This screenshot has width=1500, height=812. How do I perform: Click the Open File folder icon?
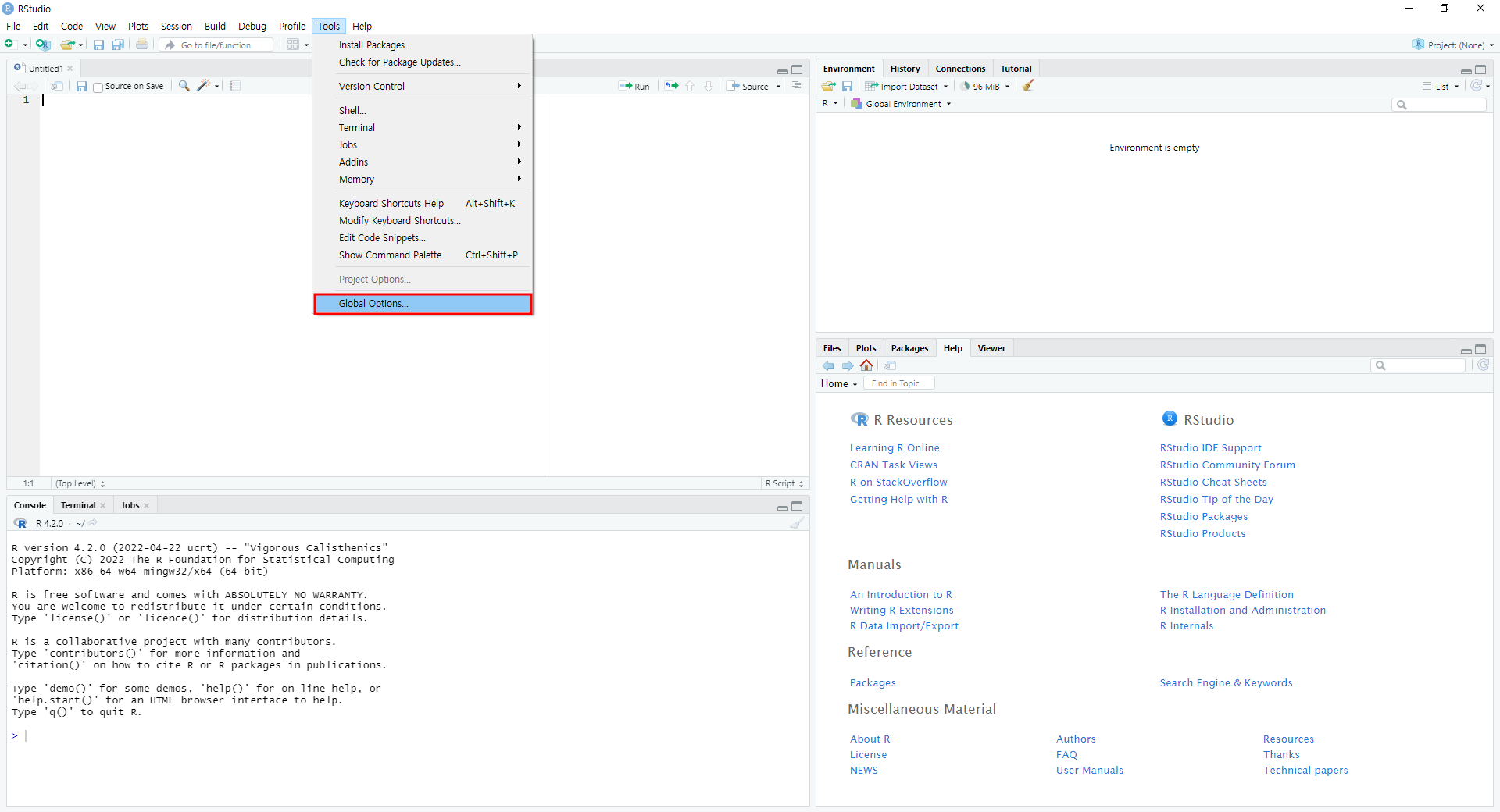[x=67, y=45]
